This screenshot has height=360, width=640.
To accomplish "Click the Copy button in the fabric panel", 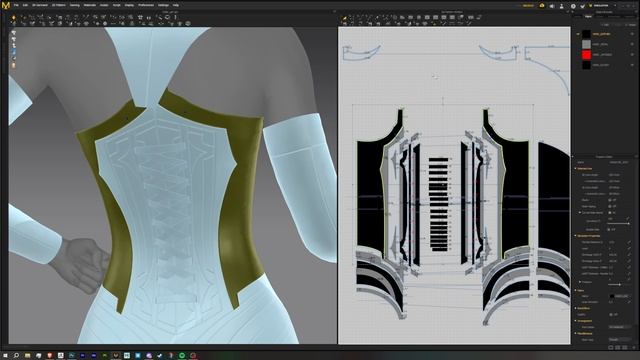I will [x=618, y=25].
